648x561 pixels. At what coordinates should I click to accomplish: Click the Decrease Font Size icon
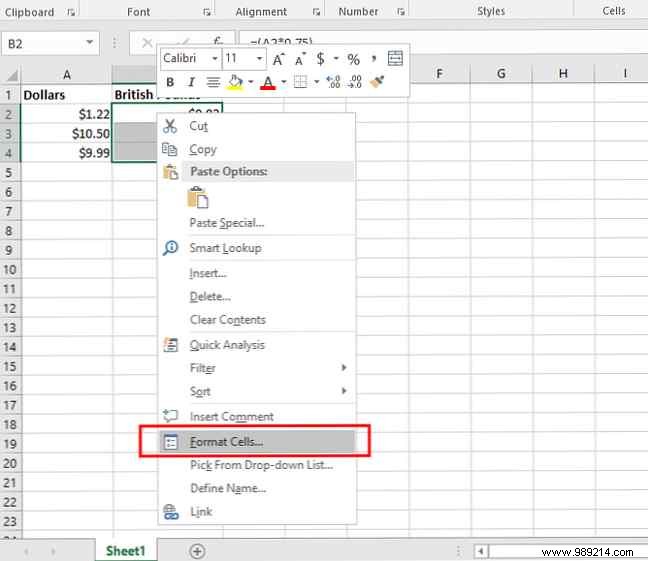300,59
